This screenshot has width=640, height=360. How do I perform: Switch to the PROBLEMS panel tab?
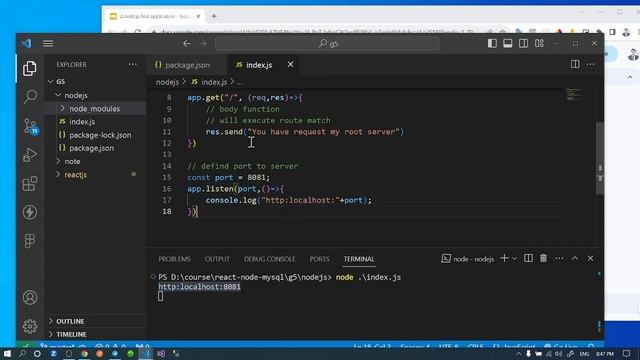pos(174,259)
